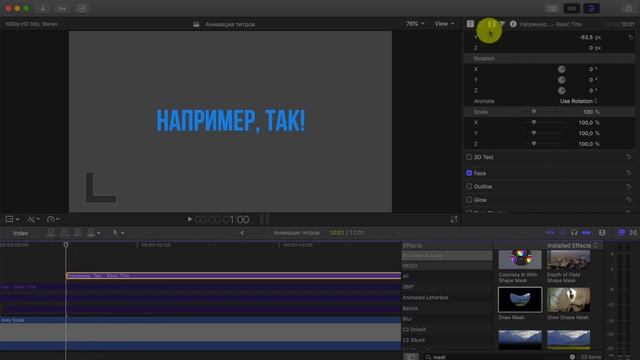Screen dimensions: 640x360
Task: Select the Animated Letterbox effects category
Action: [x=447, y=298]
